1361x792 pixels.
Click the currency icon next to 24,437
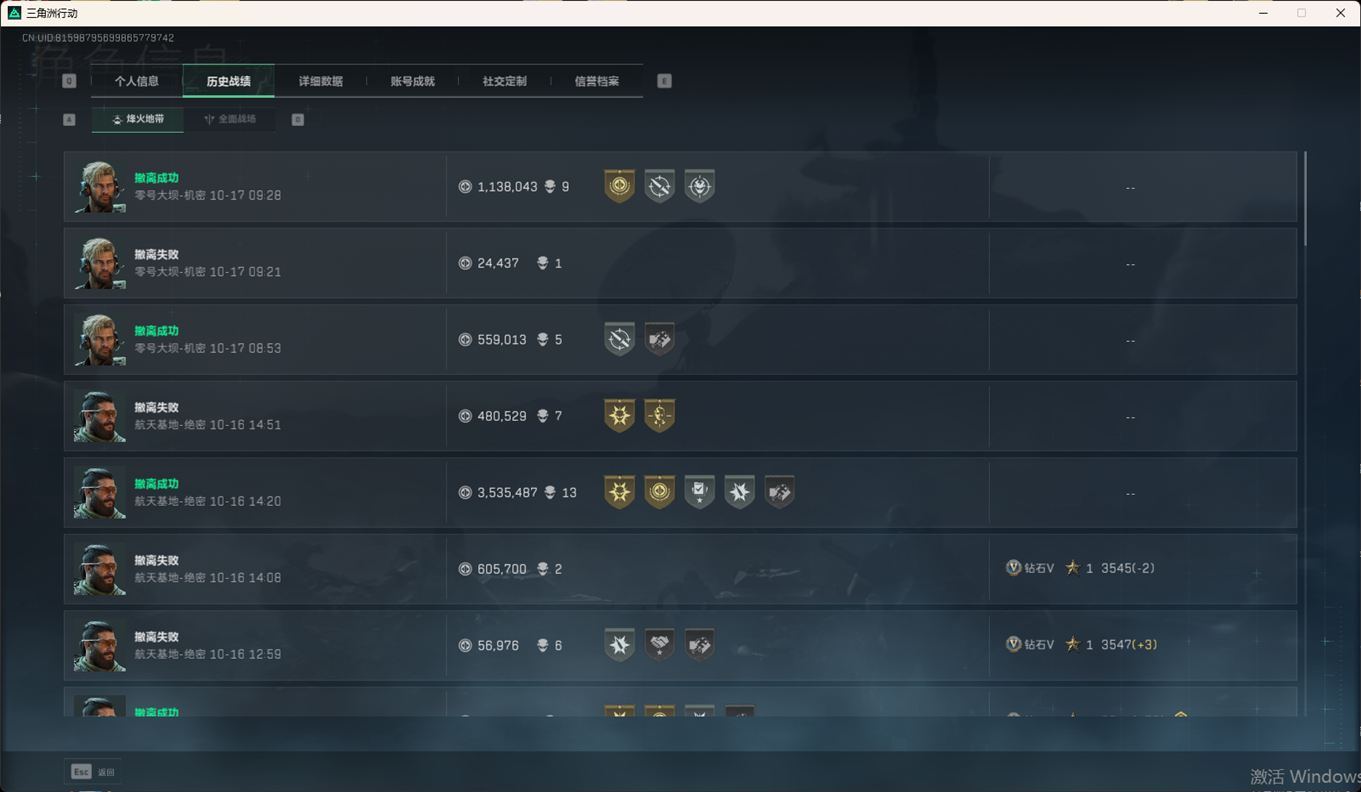(465, 263)
